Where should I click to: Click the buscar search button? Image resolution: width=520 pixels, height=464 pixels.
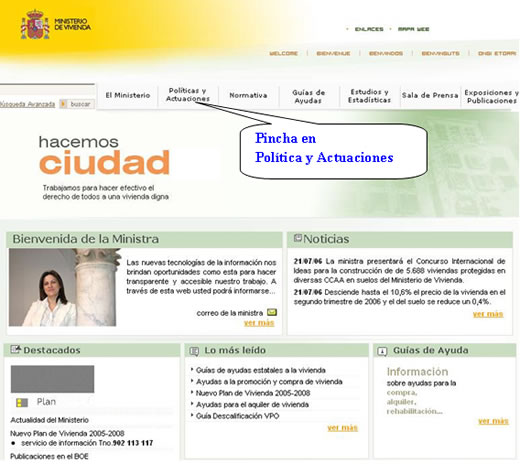(80, 104)
